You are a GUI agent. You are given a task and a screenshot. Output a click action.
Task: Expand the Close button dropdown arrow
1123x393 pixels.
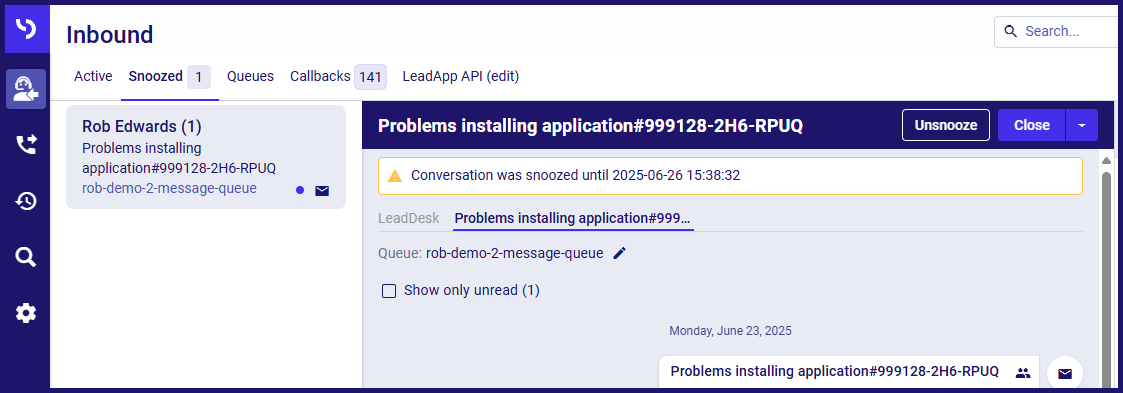tap(1082, 125)
